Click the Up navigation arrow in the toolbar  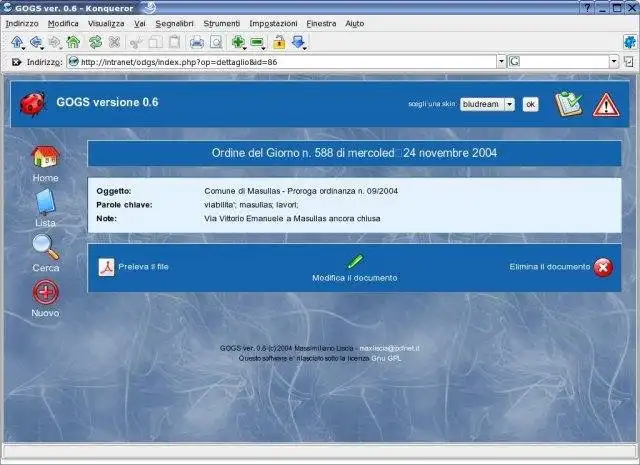(17, 41)
